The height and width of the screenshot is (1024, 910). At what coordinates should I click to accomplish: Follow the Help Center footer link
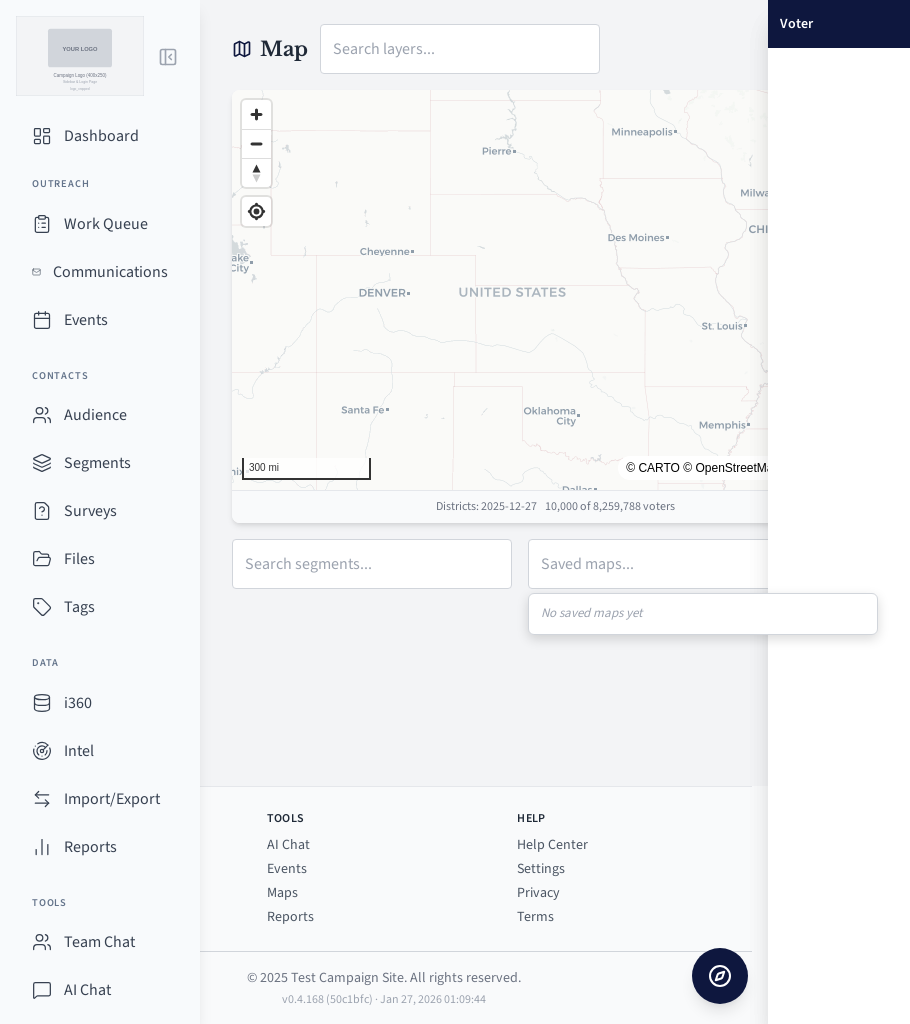[x=552, y=844]
